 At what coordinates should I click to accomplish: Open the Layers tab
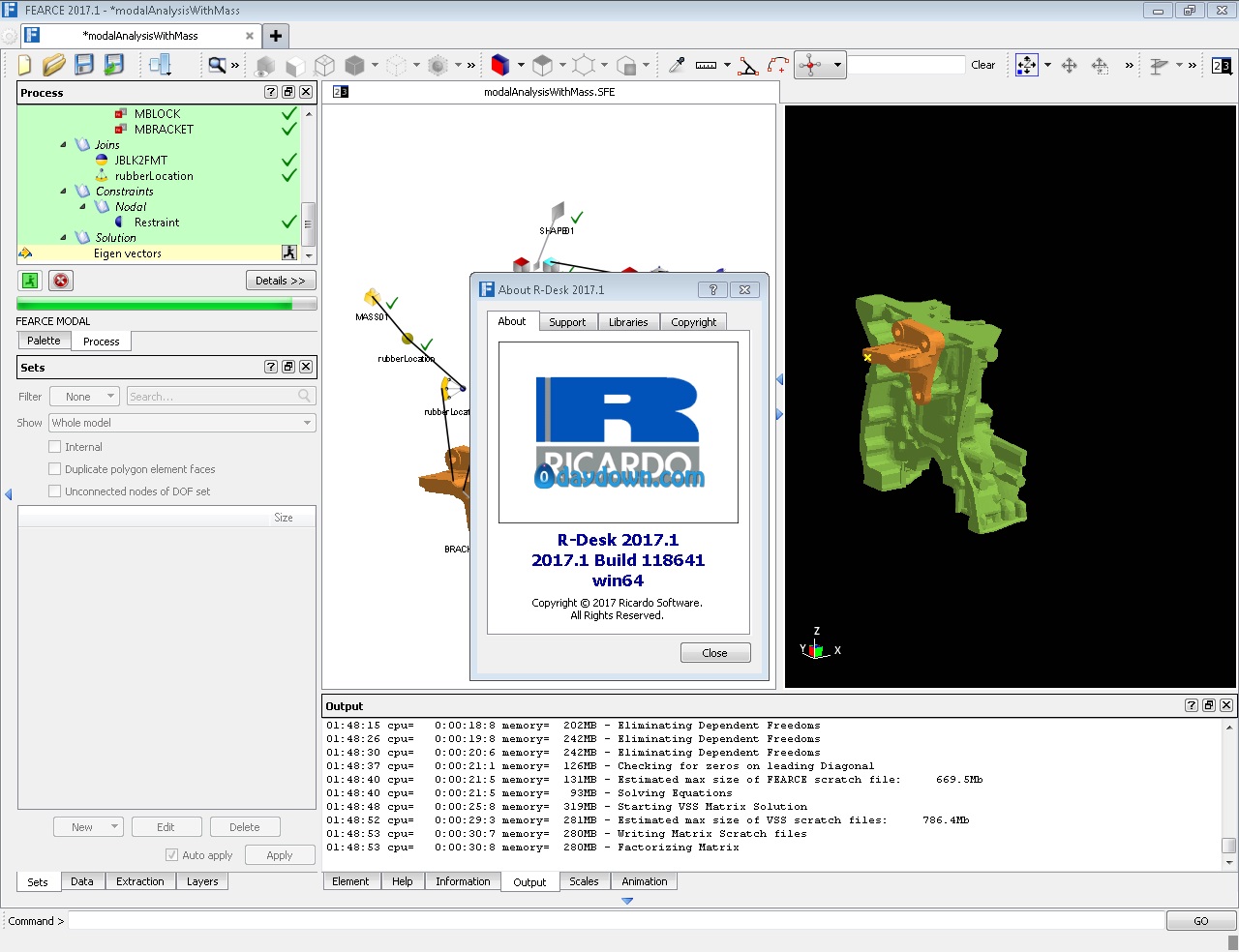click(x=202, y=881)
